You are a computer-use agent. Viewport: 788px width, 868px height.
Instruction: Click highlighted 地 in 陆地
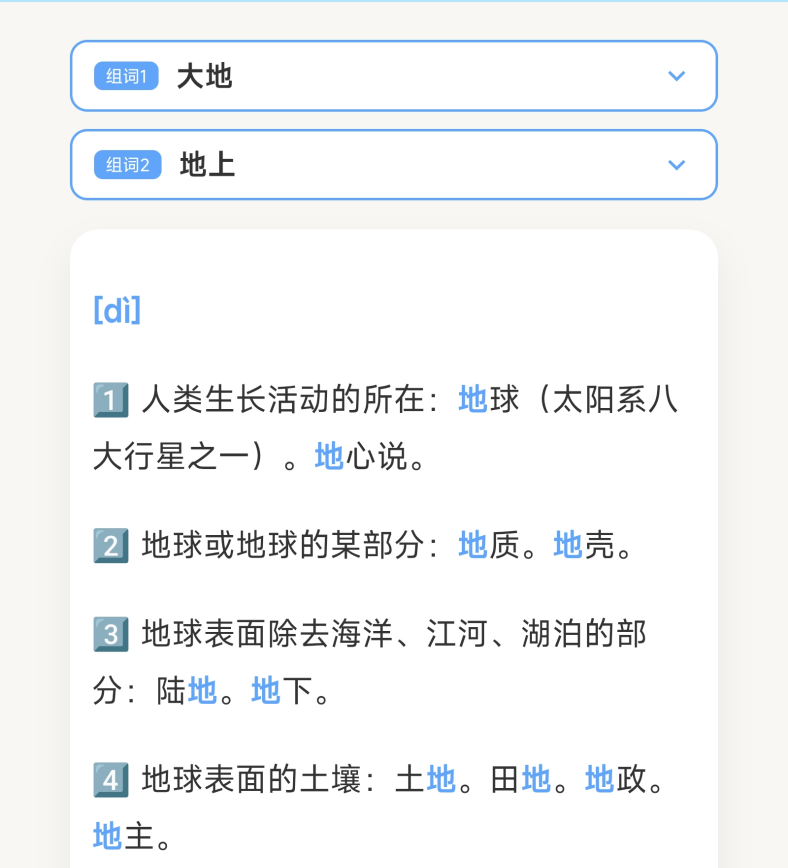202,691
